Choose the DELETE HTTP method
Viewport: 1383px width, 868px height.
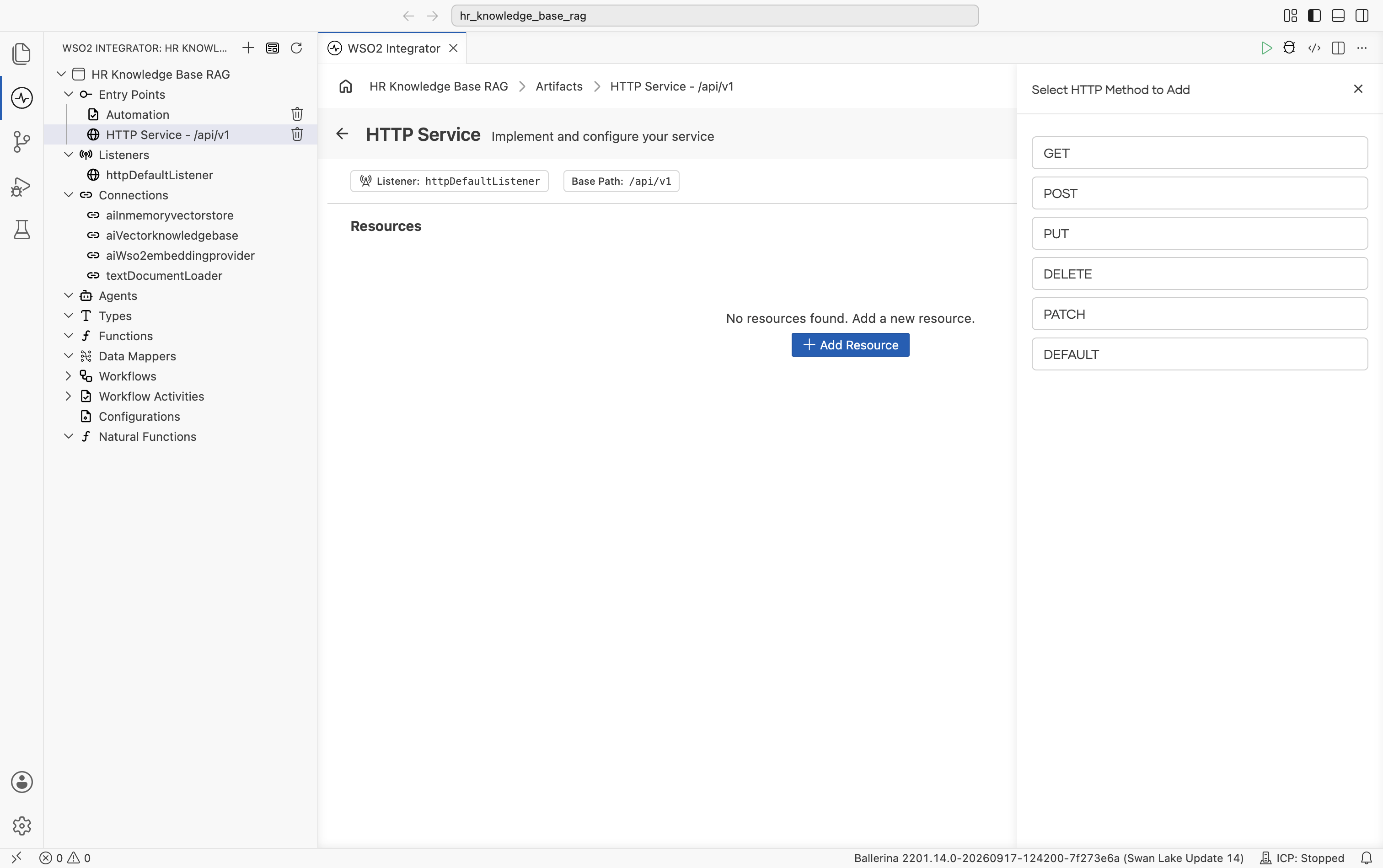(x=1199, y=273)
